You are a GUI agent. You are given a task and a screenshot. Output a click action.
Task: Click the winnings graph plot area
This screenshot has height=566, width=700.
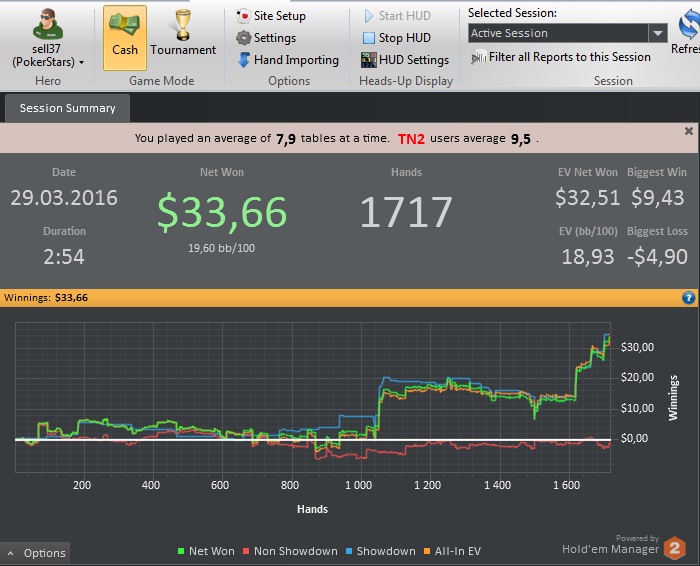312,397
